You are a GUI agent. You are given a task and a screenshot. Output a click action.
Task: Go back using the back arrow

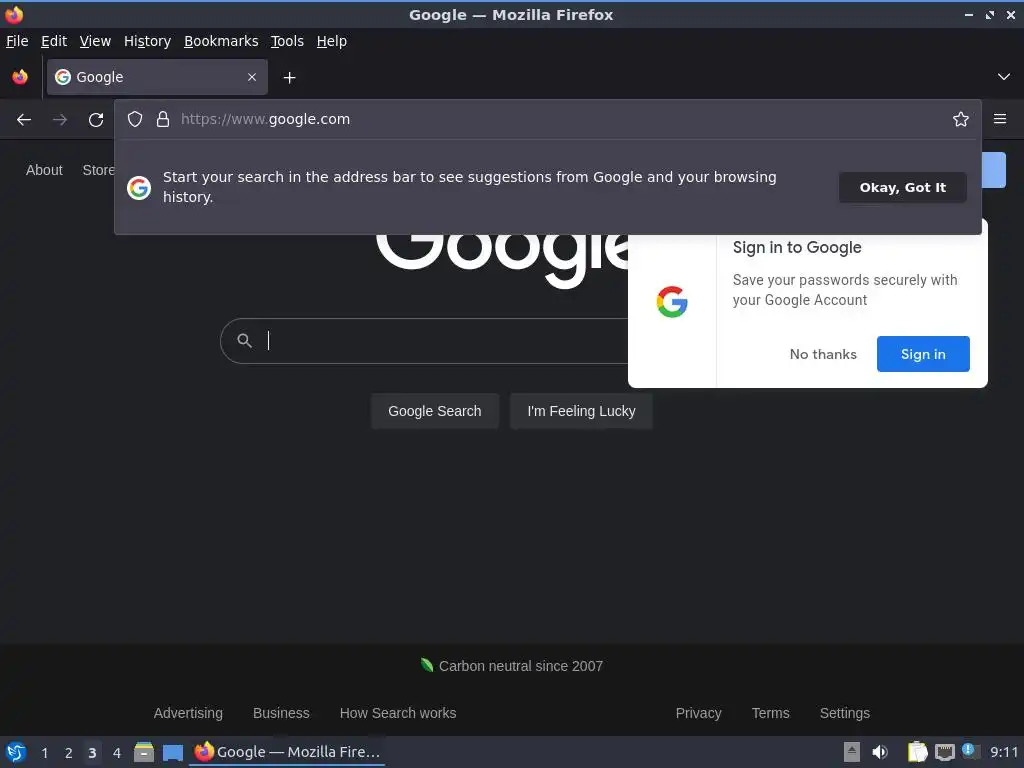coord(24,120)
